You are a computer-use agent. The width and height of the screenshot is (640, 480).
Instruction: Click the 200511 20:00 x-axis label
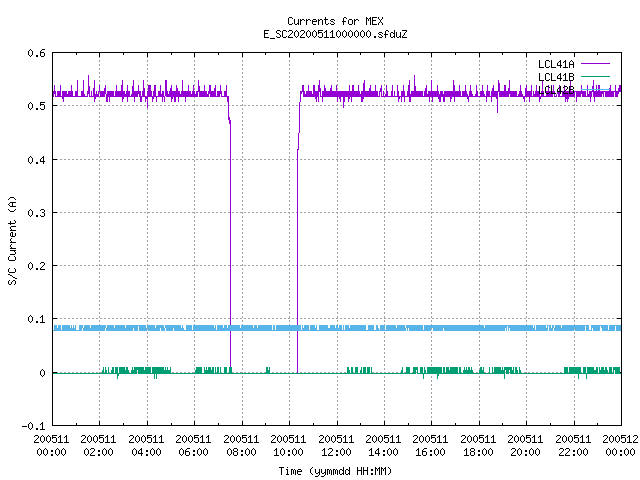pos(525,445)
